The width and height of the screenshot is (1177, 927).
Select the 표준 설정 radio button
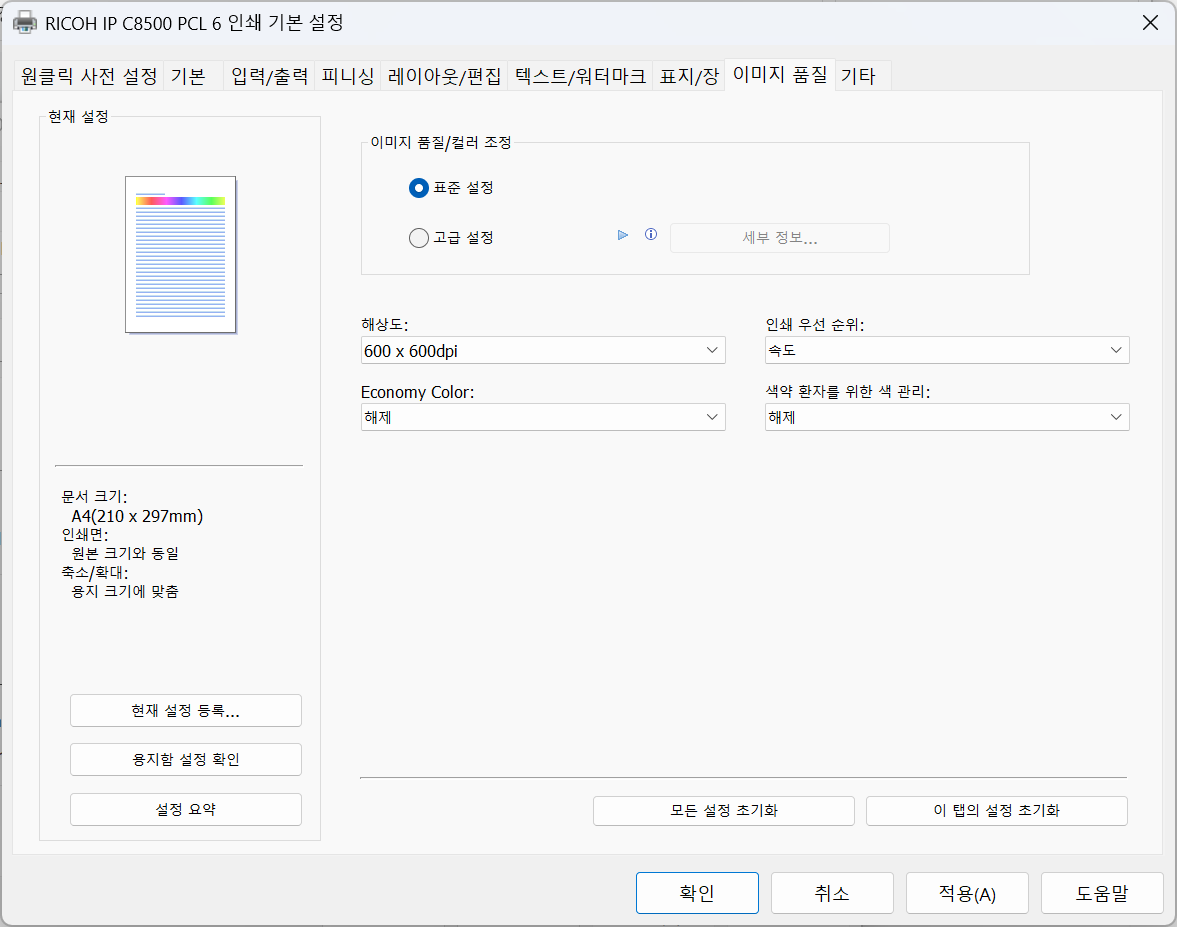coord(419,188)
